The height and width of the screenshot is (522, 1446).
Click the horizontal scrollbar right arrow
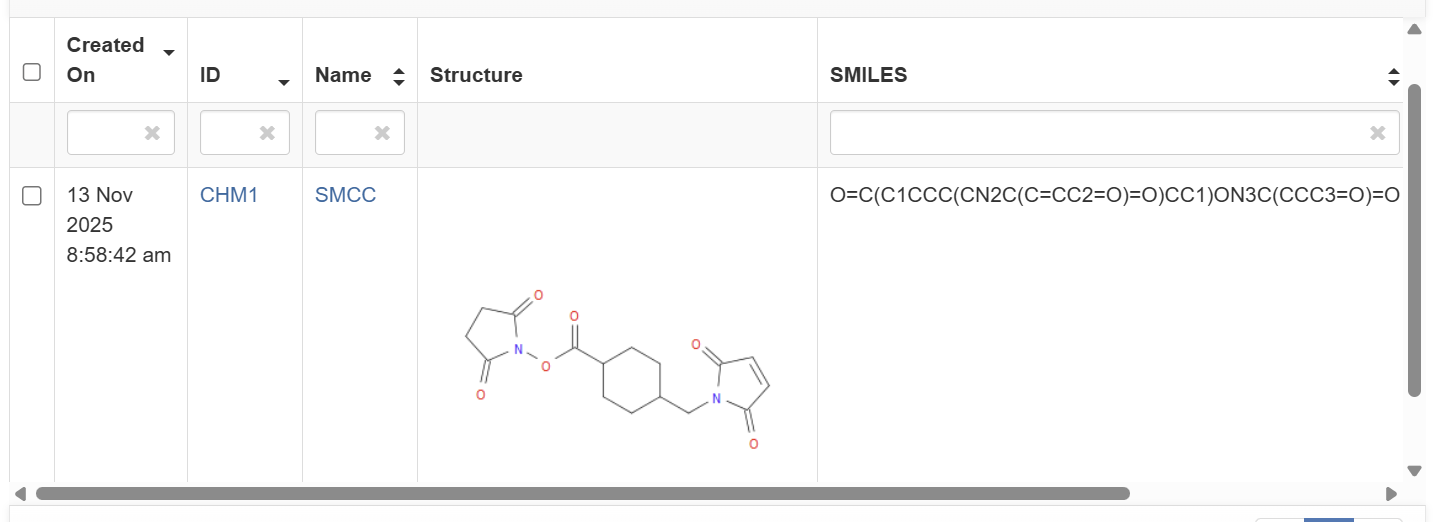(x=1391, y=494)
